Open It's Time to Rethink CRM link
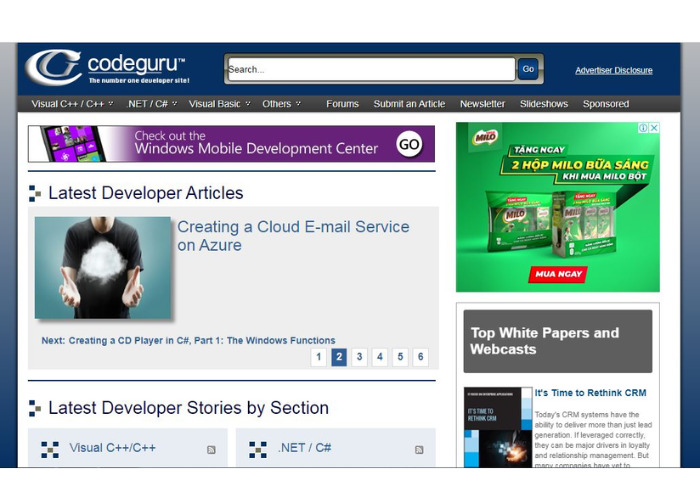This screenshot has height=500, width=700. pyautogui.click(x=590, y=393)
